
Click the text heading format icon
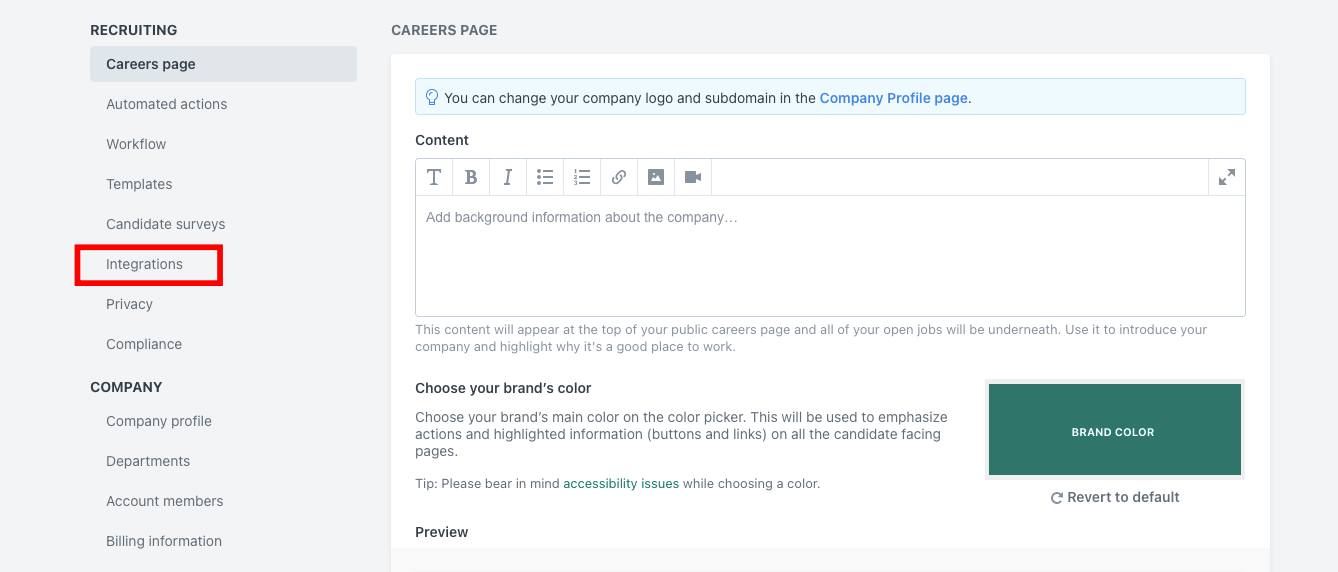pyautogui.click(x=434, y=177)
